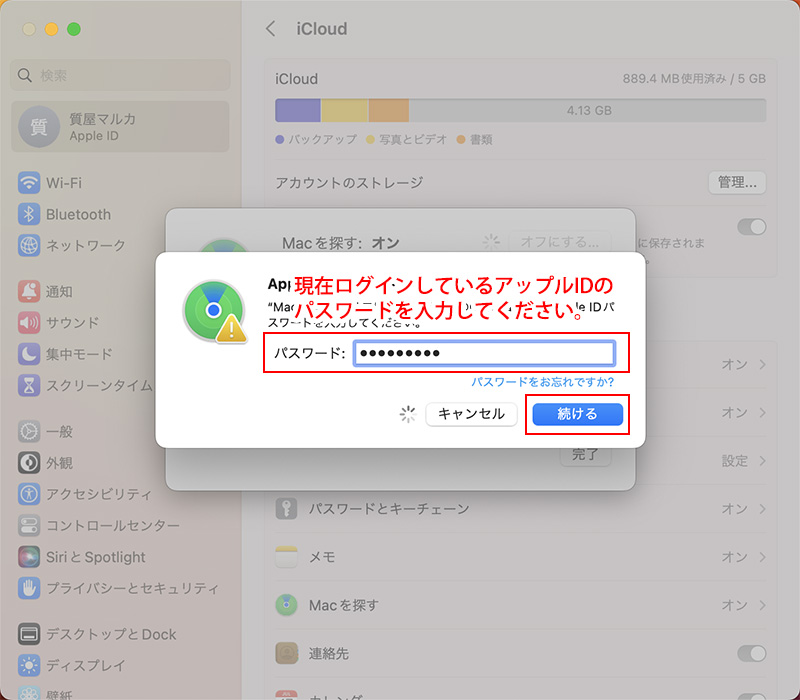Screen dimensions: 800x700
Task: Toggle the switch below the 管理 button
Action: (751, 227)
